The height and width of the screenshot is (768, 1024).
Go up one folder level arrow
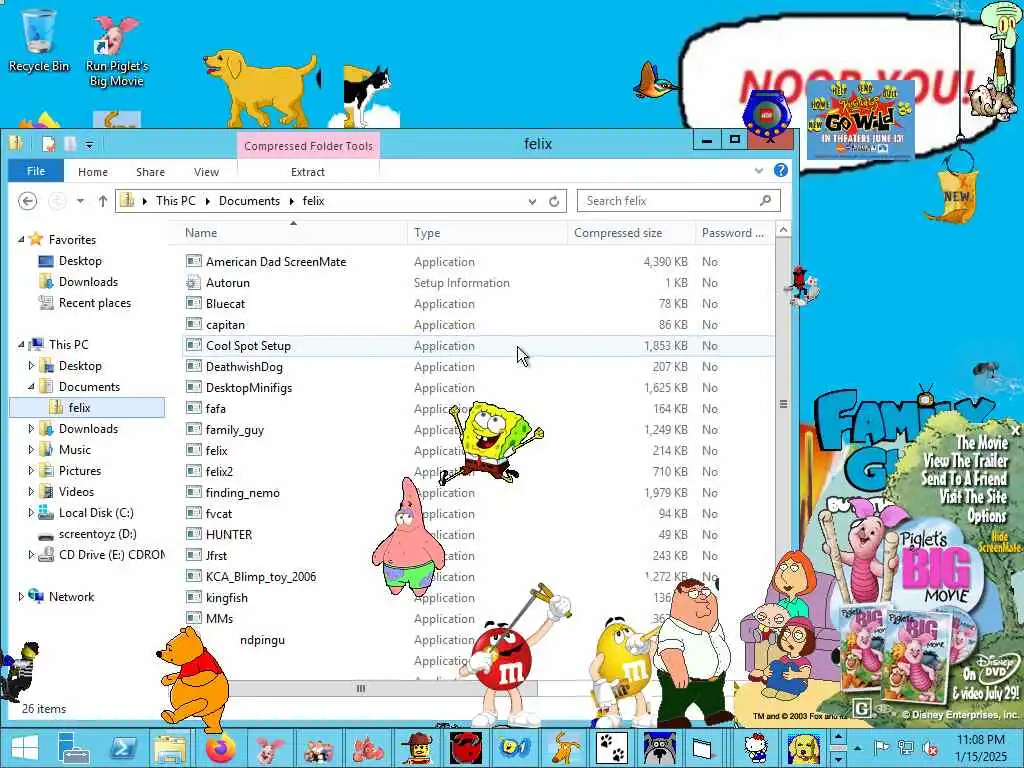tap(103, 201)
